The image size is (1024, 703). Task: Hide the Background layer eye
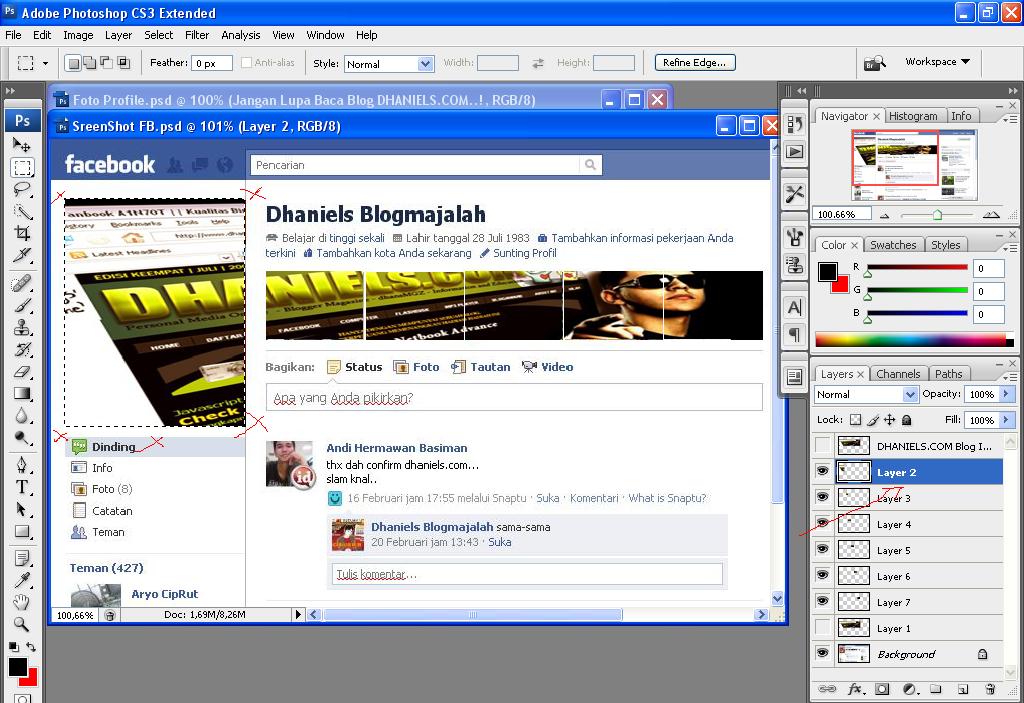pos(823,653)
